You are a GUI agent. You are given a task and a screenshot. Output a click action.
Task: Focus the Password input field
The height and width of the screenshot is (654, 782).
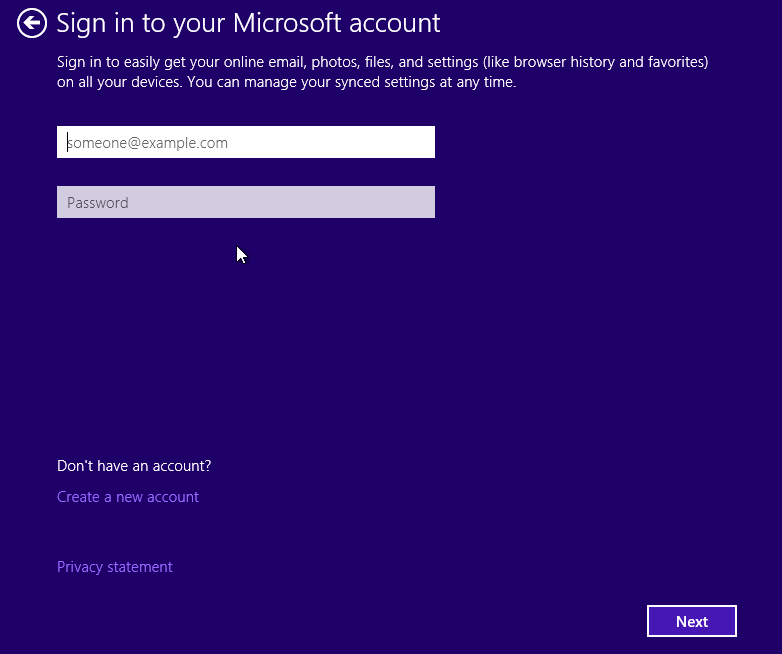click(246, 202)
